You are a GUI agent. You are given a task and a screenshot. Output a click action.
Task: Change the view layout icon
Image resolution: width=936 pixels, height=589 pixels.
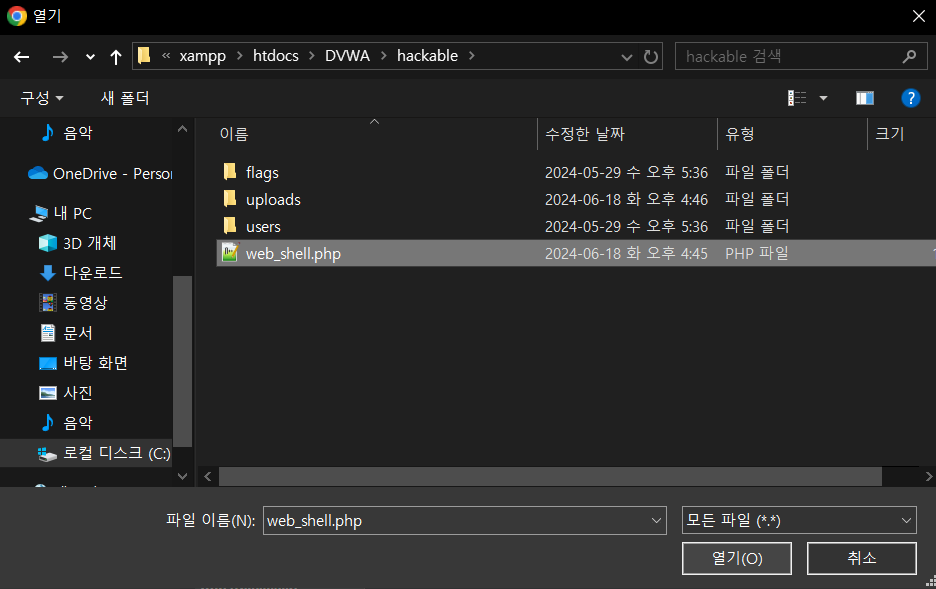[797, 98]
